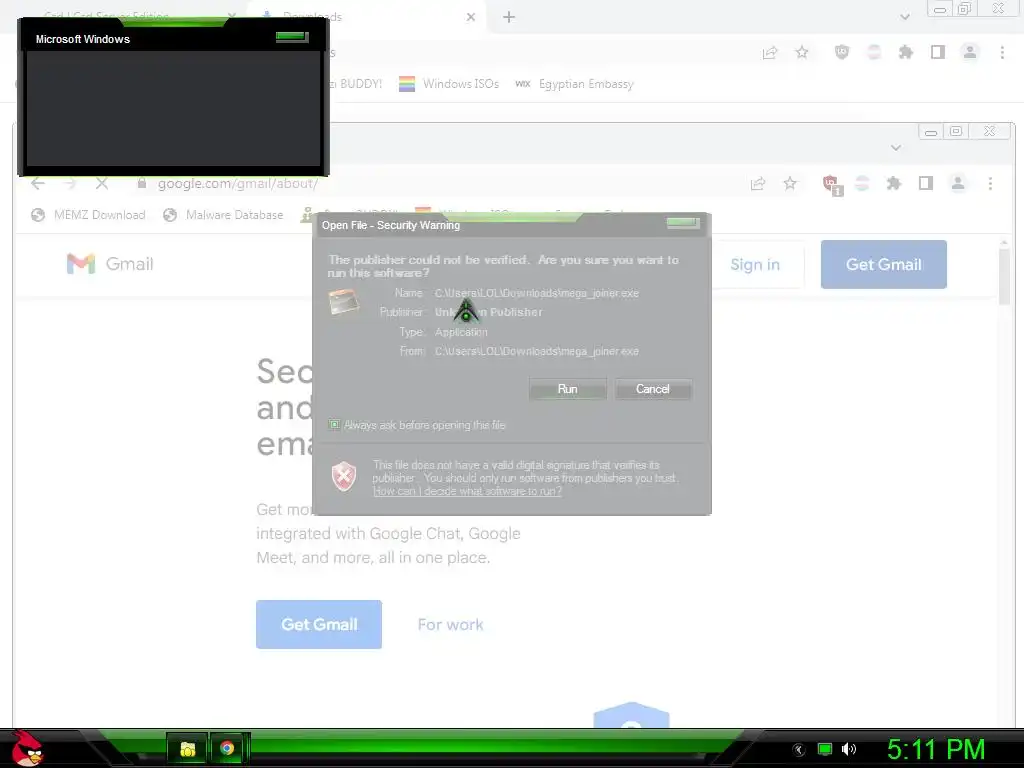
Task: Open the MEMZ Download bookmark
Action: pyautogui.click(x=88, y=215)
